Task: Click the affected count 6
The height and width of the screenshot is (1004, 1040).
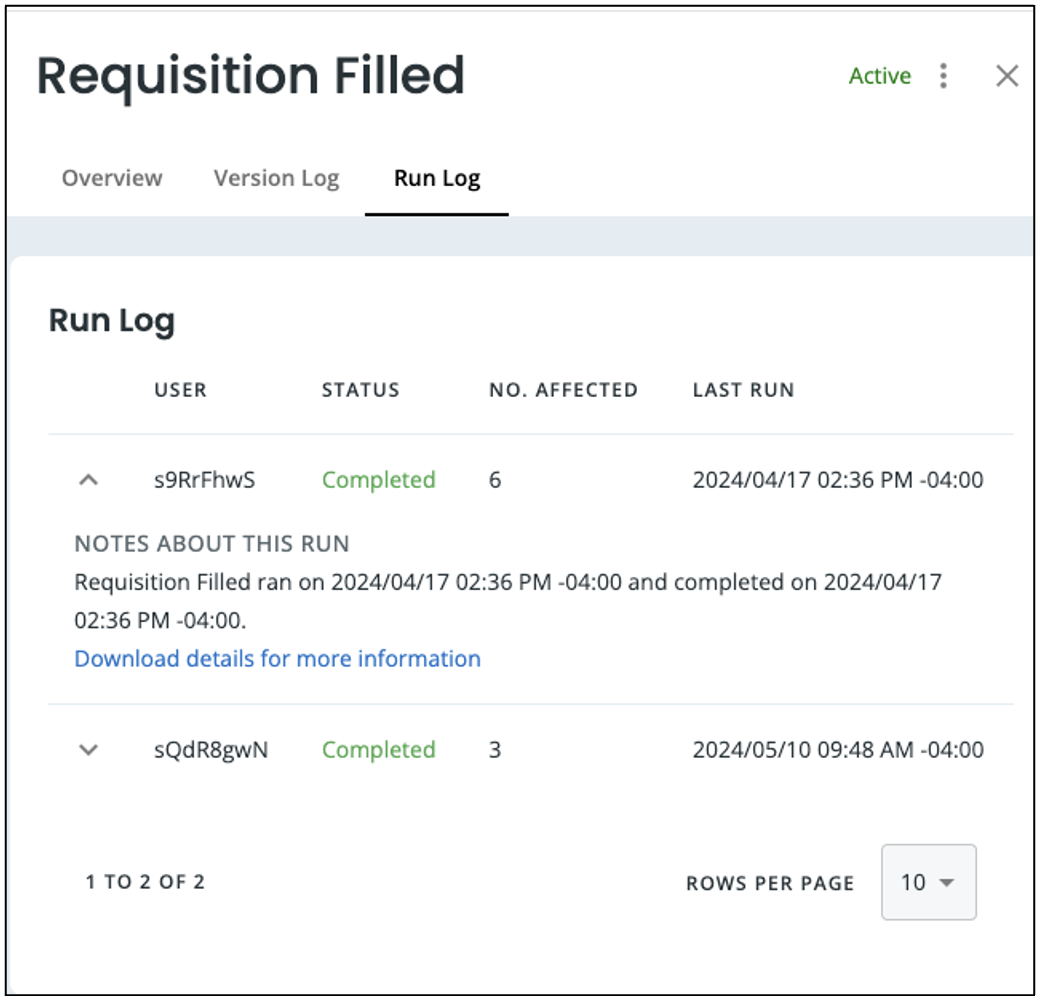Action: 495,479
